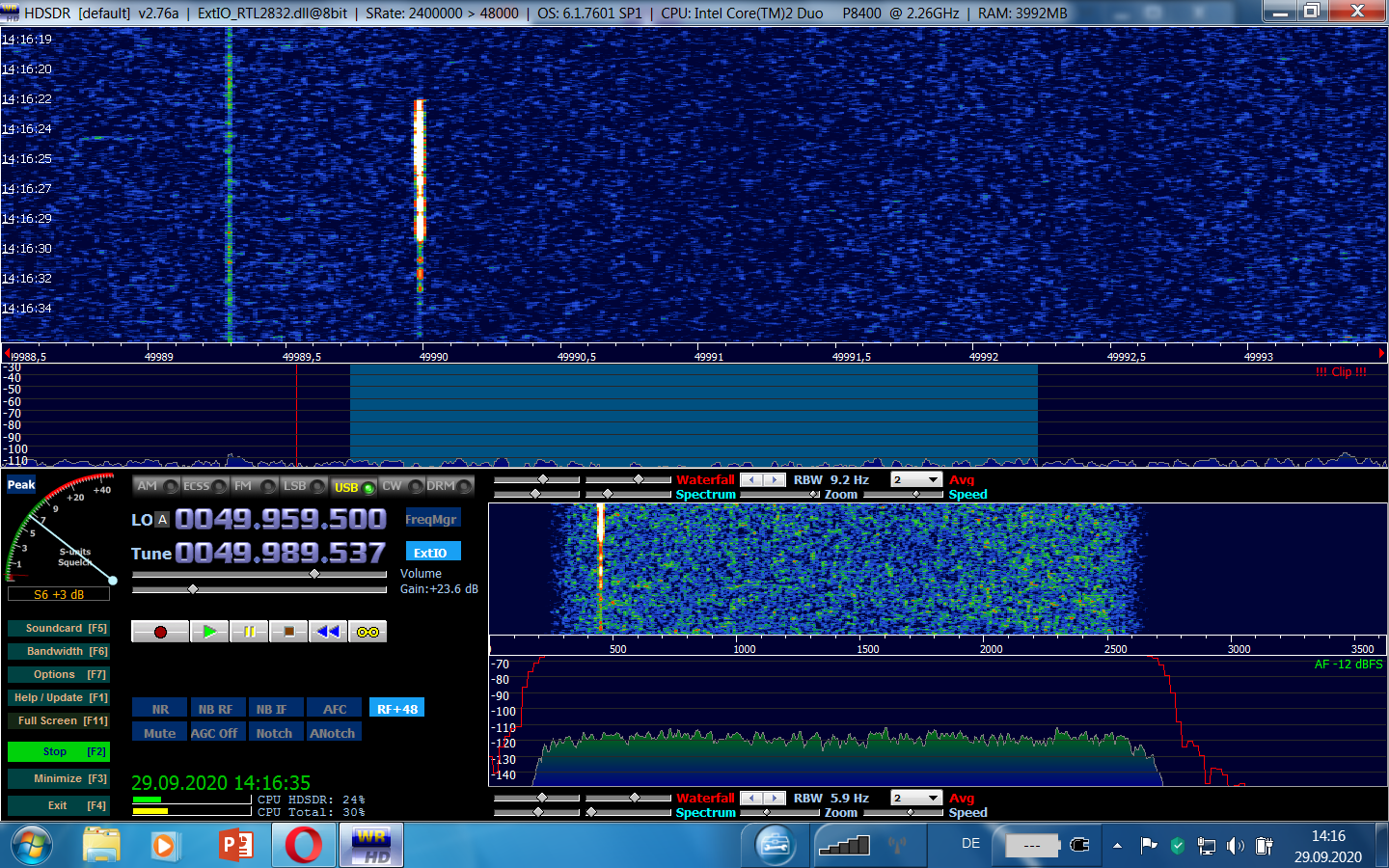Viewport: 1389px width, 868px height.
Task: Click the Tune frequency display 0049.989.537
Action: coord(281,553)
